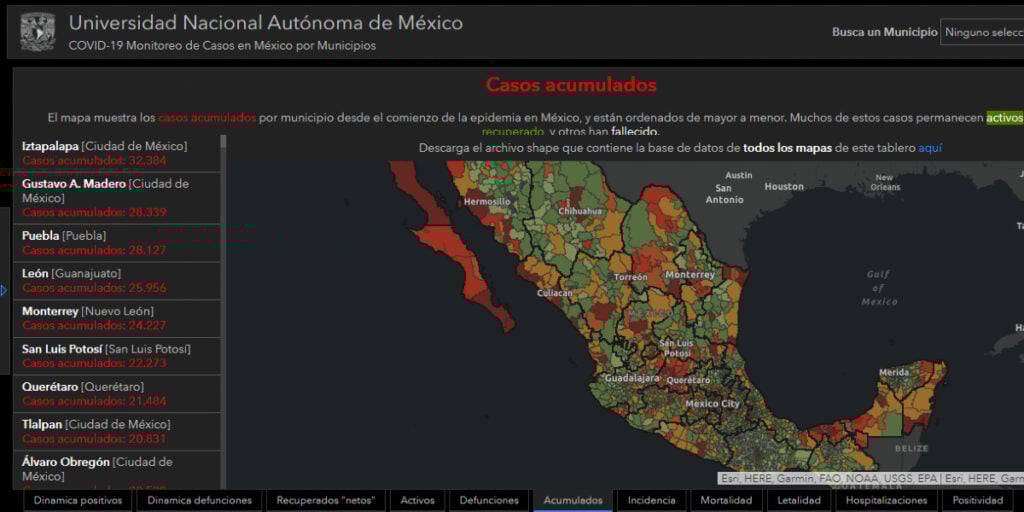This screenshot has height=512, width=1024.
Task: Click the aquí download link
Action: (x=930, y=148)
